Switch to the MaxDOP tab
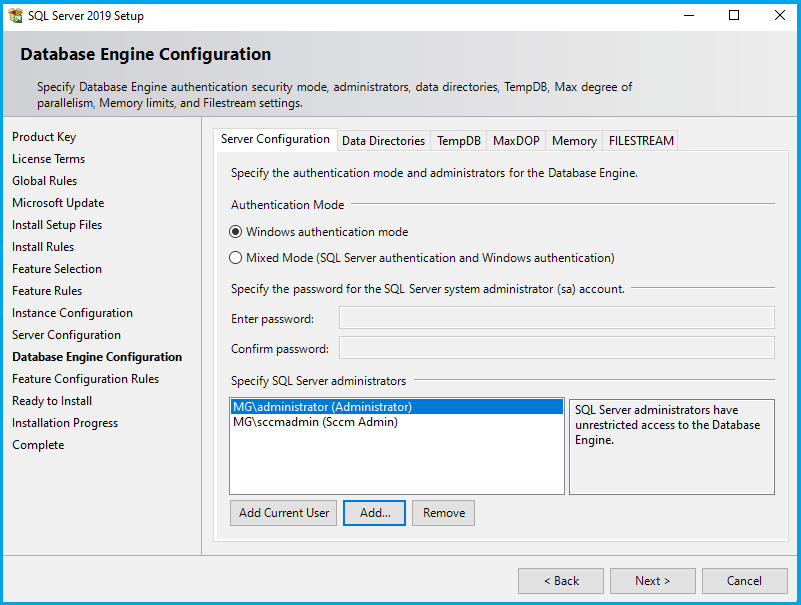 tap(516, 141)
